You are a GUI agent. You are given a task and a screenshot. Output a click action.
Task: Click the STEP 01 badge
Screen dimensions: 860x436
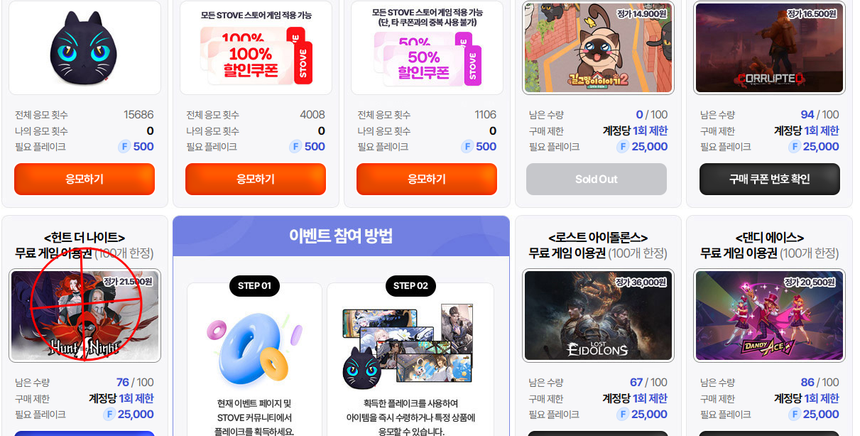click(254, 286)
